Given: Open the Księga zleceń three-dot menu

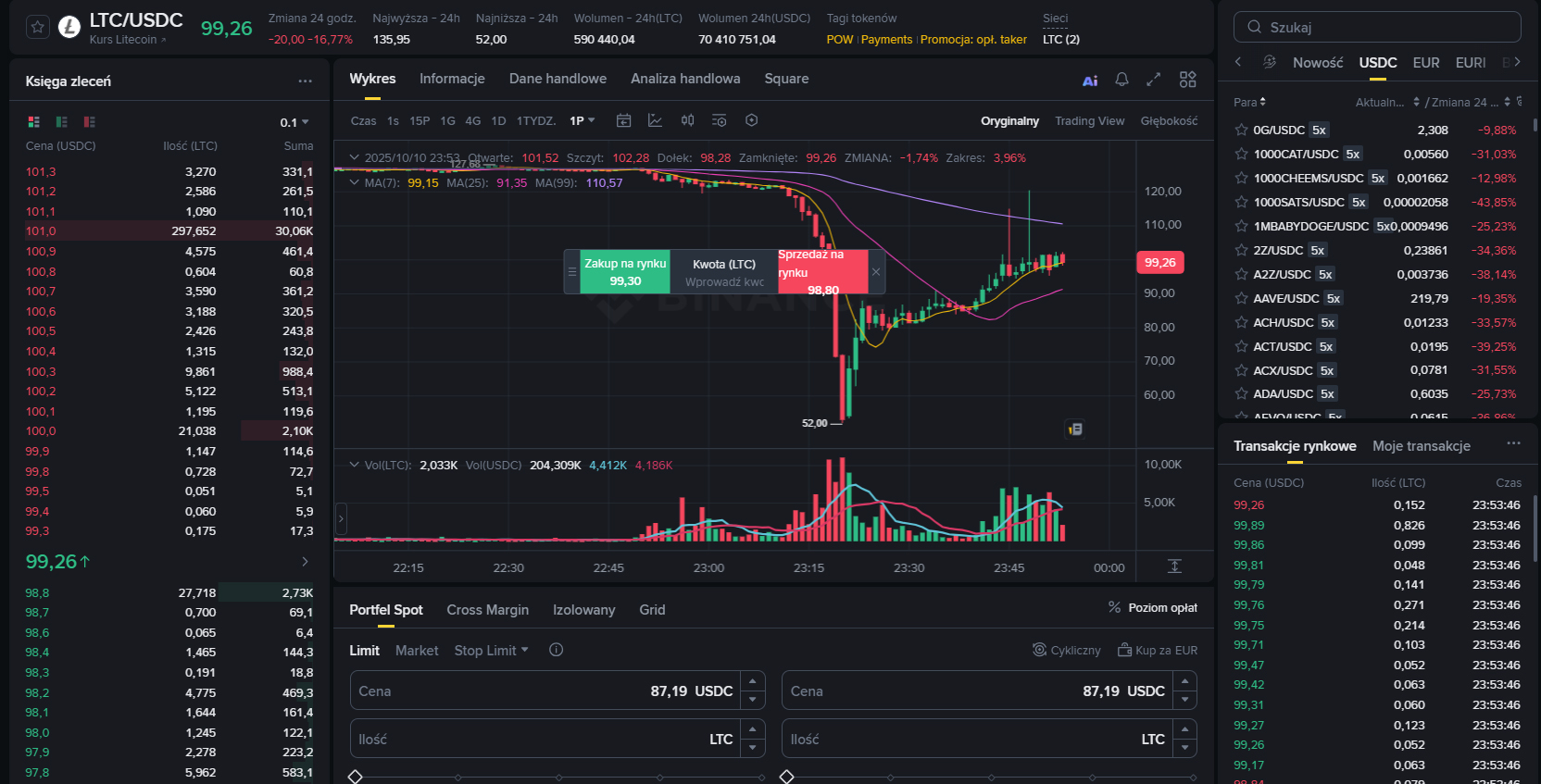Looking at the screenshot, I should pyautogui.click(x=305, y=81).
